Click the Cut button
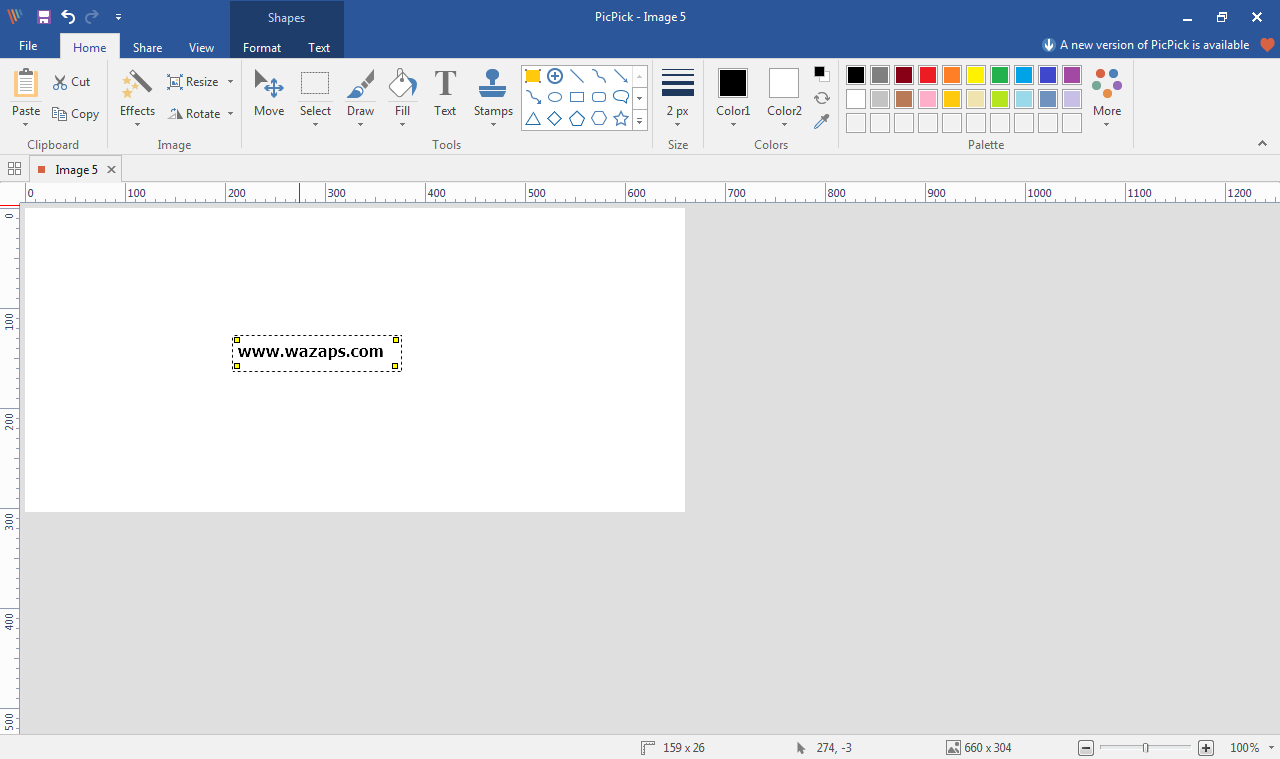This screenshot has width=1280, height=759. 71,82
